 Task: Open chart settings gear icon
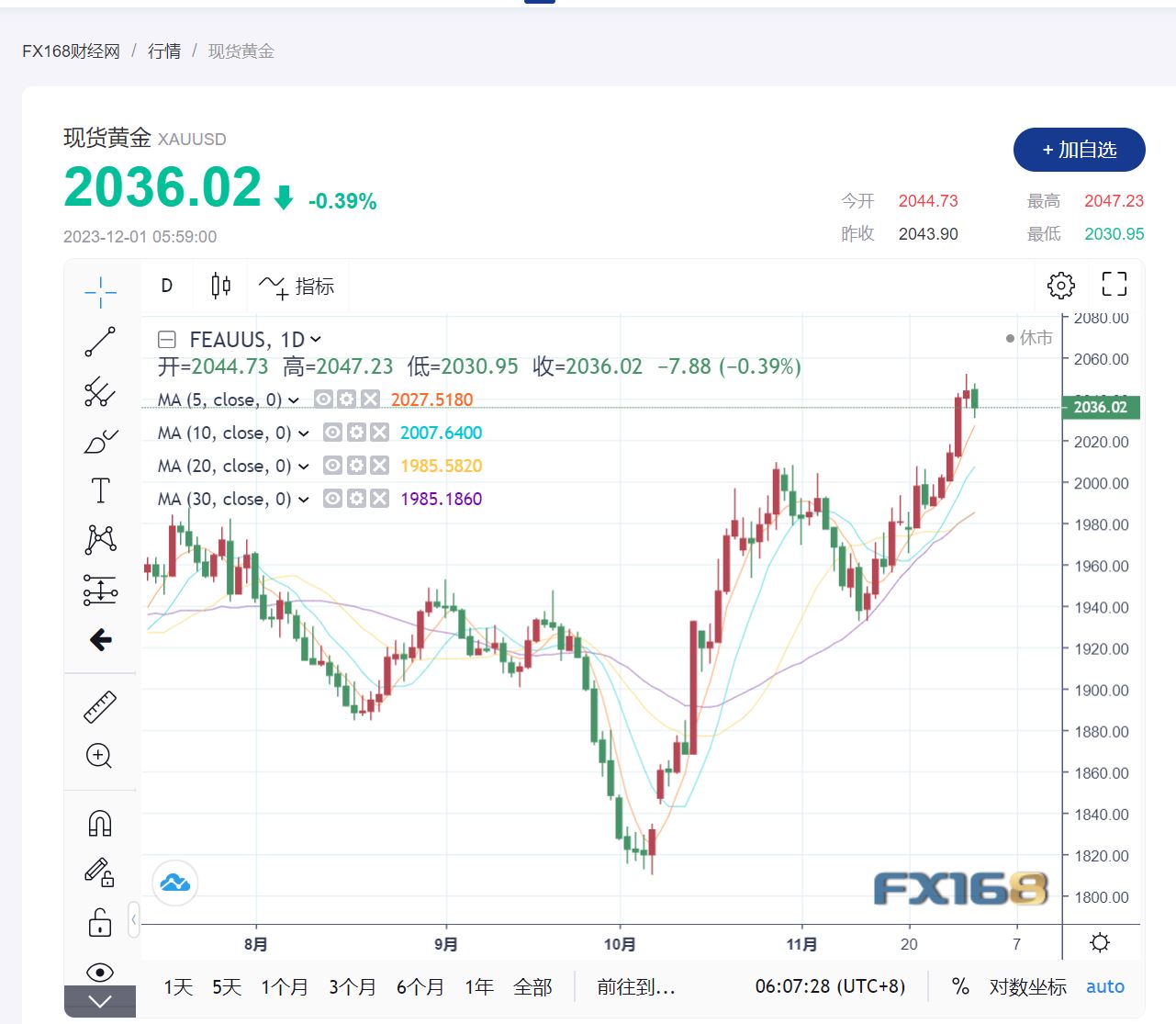(x=1060, y=286)
